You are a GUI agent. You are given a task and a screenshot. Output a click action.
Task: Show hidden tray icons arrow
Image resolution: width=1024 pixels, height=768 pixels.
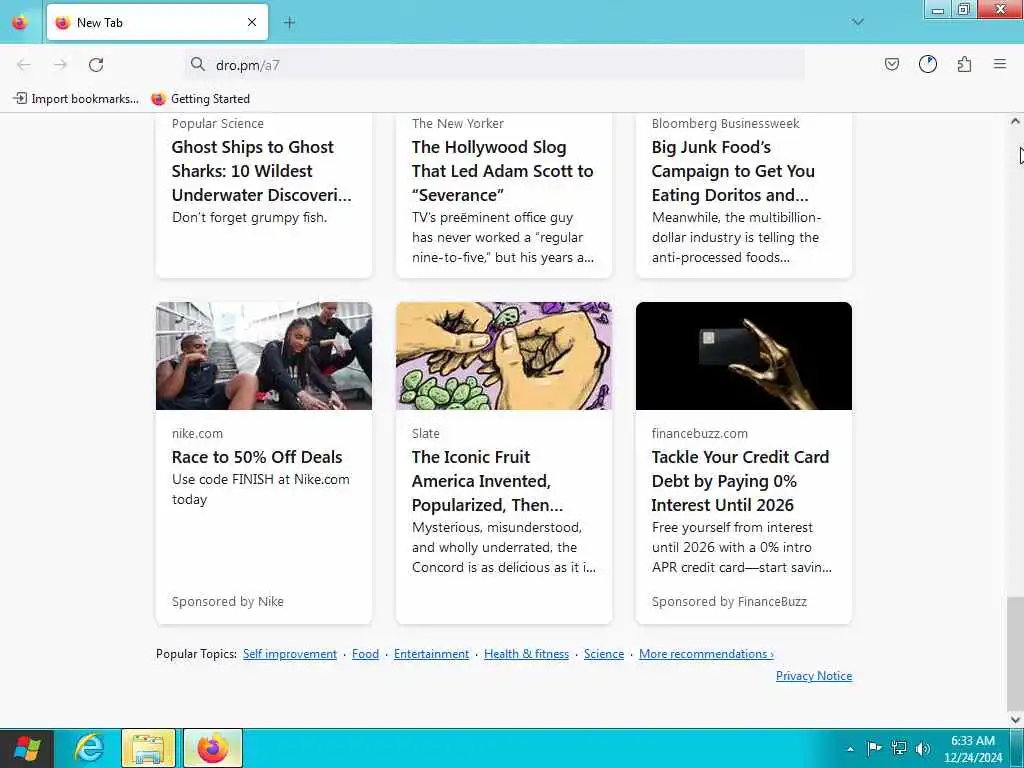(850, 749)
